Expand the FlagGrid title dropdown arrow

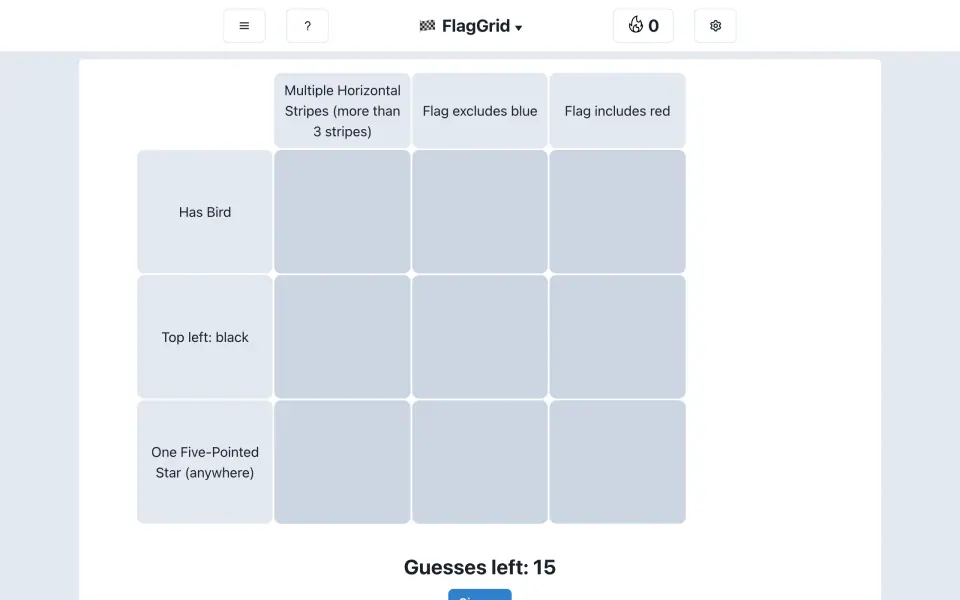coord(519,28)
